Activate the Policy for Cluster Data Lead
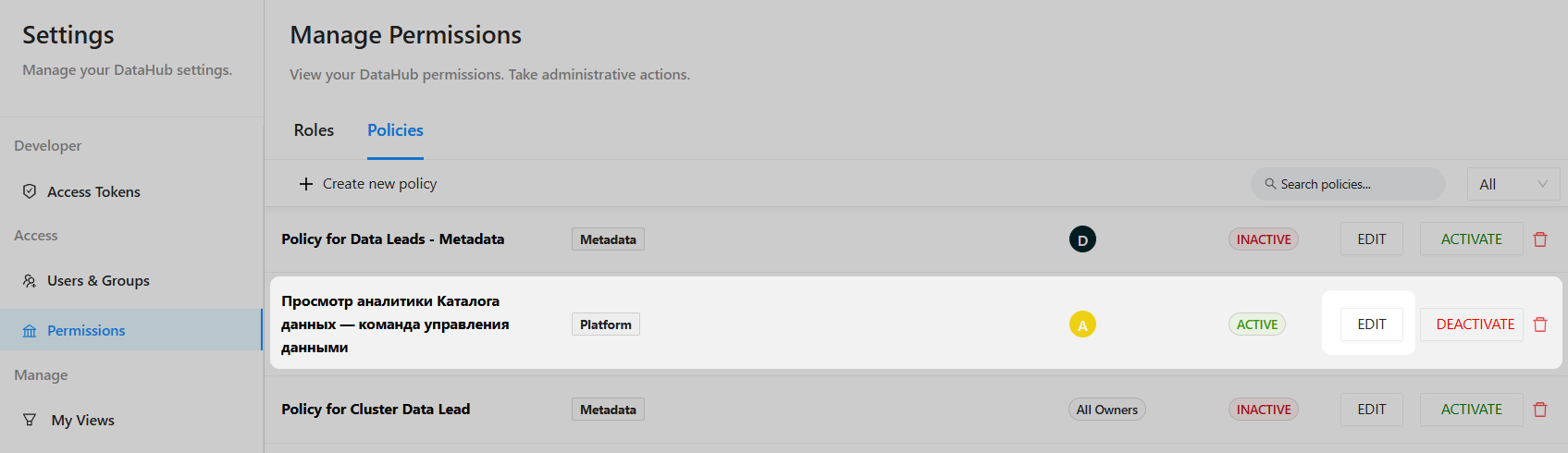This screenshot has width=1568, height=453. [x=1471, y=410]
